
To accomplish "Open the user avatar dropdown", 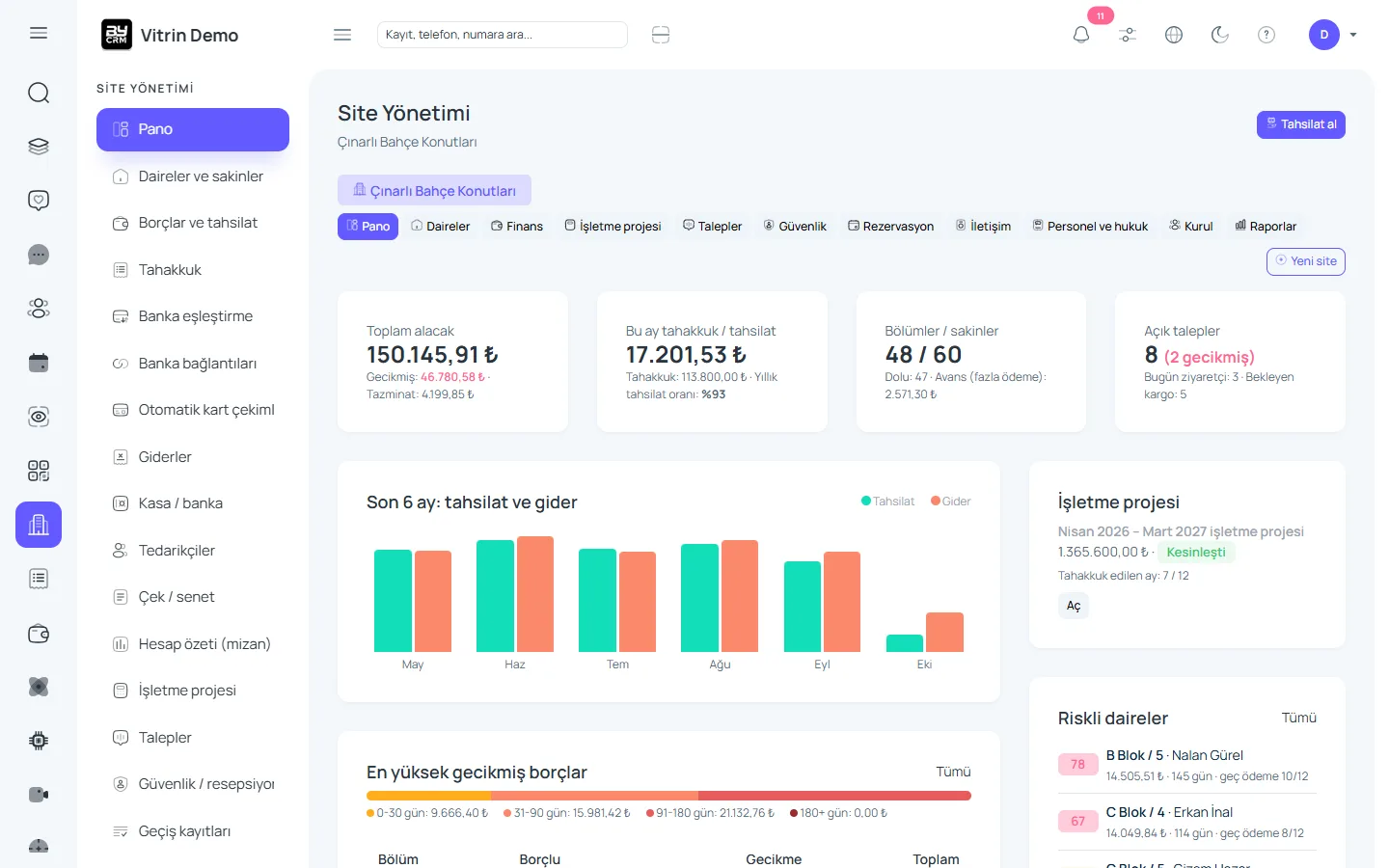I will point(1333,35).
